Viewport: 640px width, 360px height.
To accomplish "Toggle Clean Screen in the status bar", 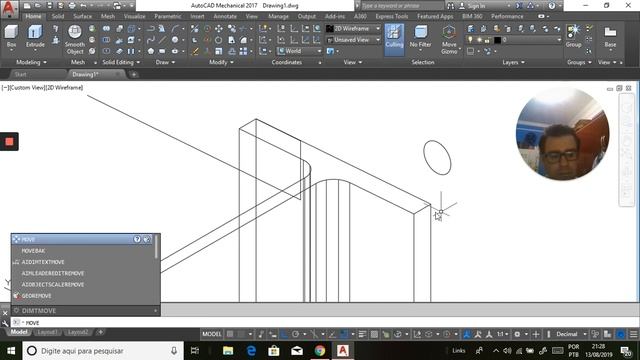I will click(621, 334).
